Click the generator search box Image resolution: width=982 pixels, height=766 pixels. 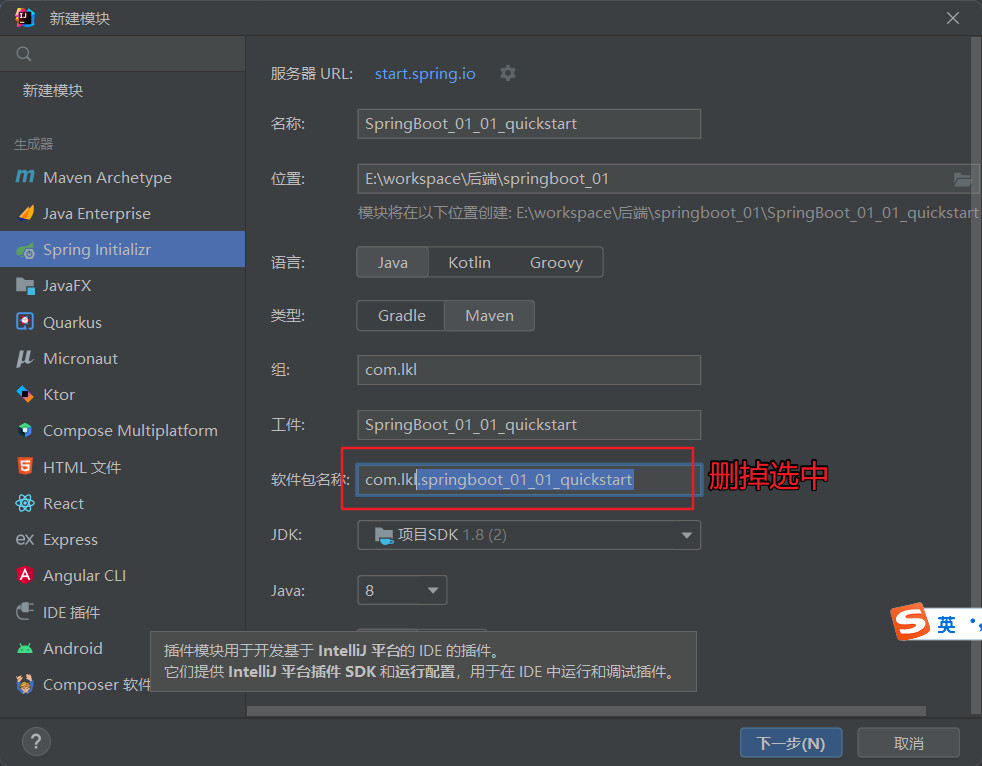pos(122,54)
